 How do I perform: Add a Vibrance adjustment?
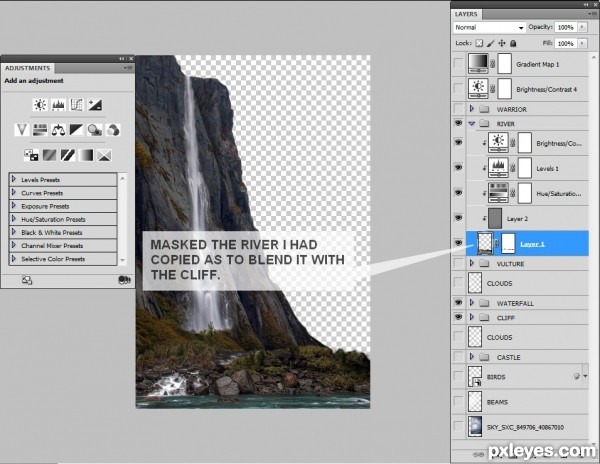21,130
